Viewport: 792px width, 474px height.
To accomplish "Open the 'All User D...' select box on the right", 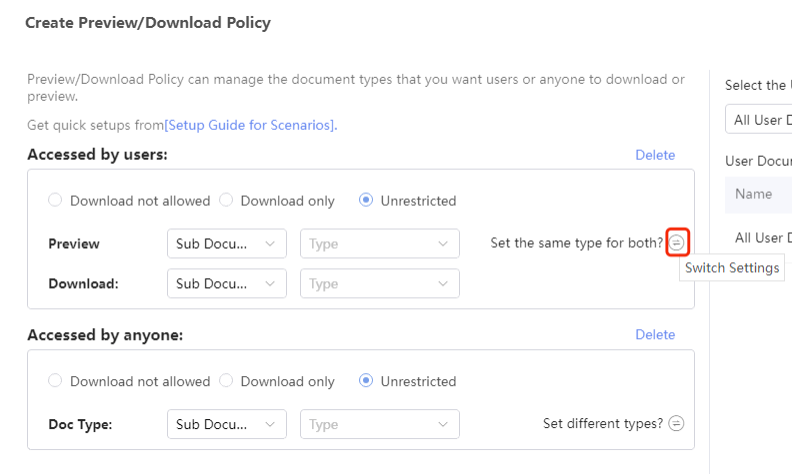I will coord(759,119).
